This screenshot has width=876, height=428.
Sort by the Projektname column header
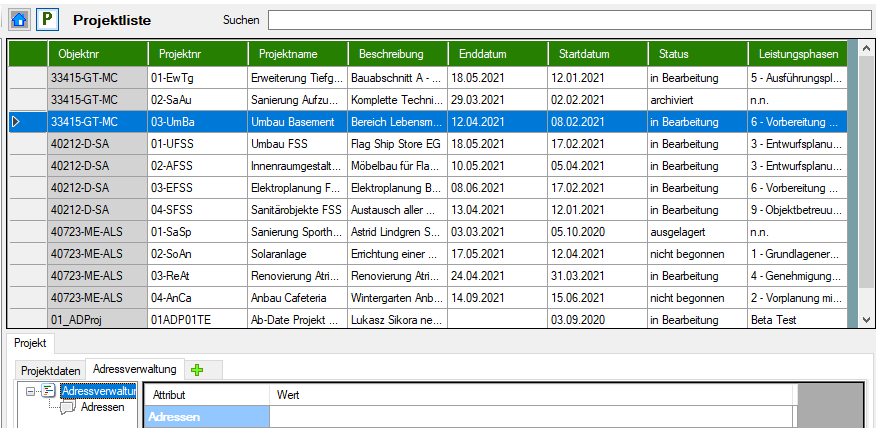click(x=298, y=54)
